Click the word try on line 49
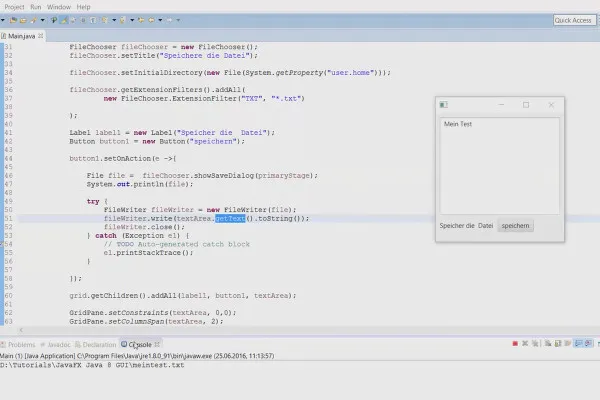600x400 pixels. click(93, 201)
